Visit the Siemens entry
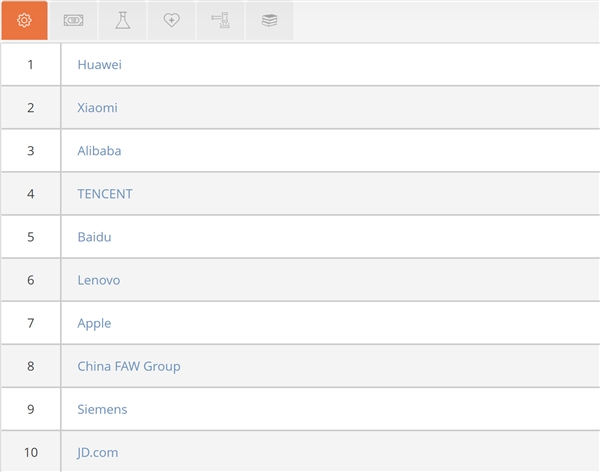Image resolution: width=600 pixels, height=472 pixels. (x=102, y=409)
